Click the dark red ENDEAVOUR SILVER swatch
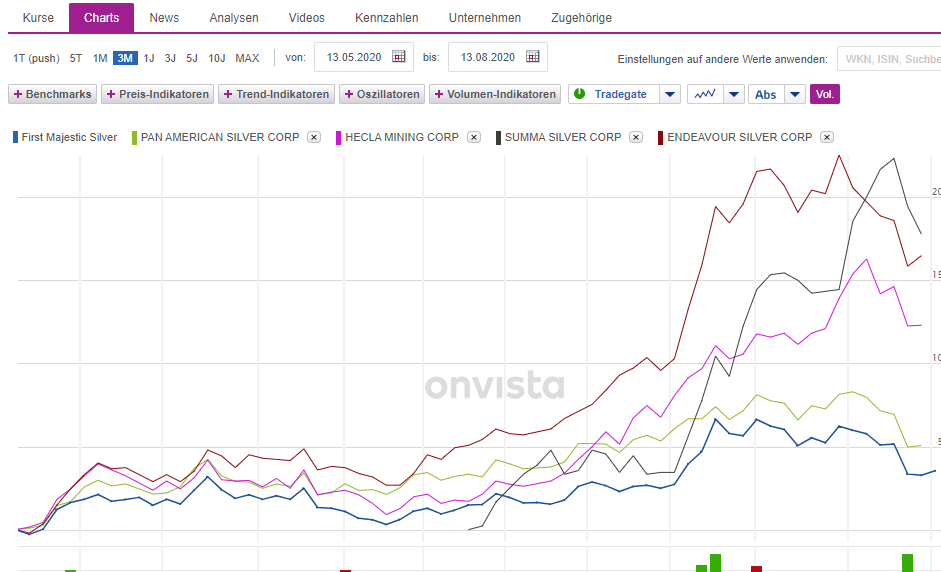 pyautogui.click(x=661, y=137)
